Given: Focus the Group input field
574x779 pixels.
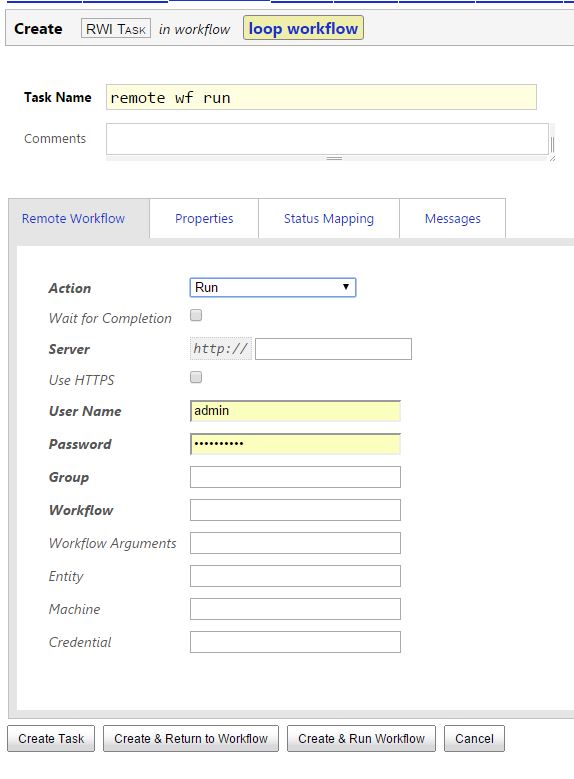Looking at the screenshot, I should [295, 477].
